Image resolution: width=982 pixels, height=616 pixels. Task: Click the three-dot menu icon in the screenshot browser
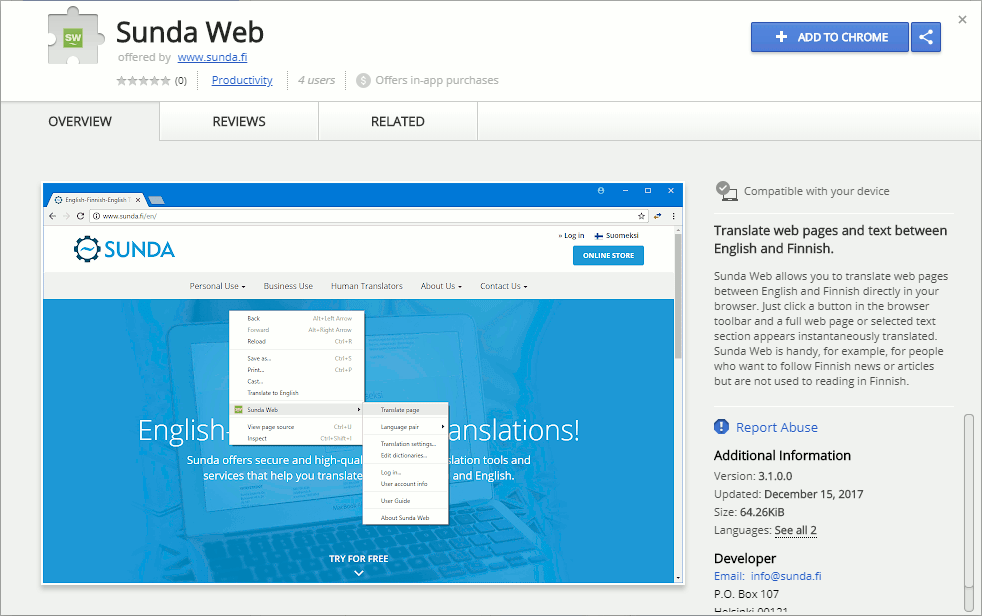pos(674,216)
